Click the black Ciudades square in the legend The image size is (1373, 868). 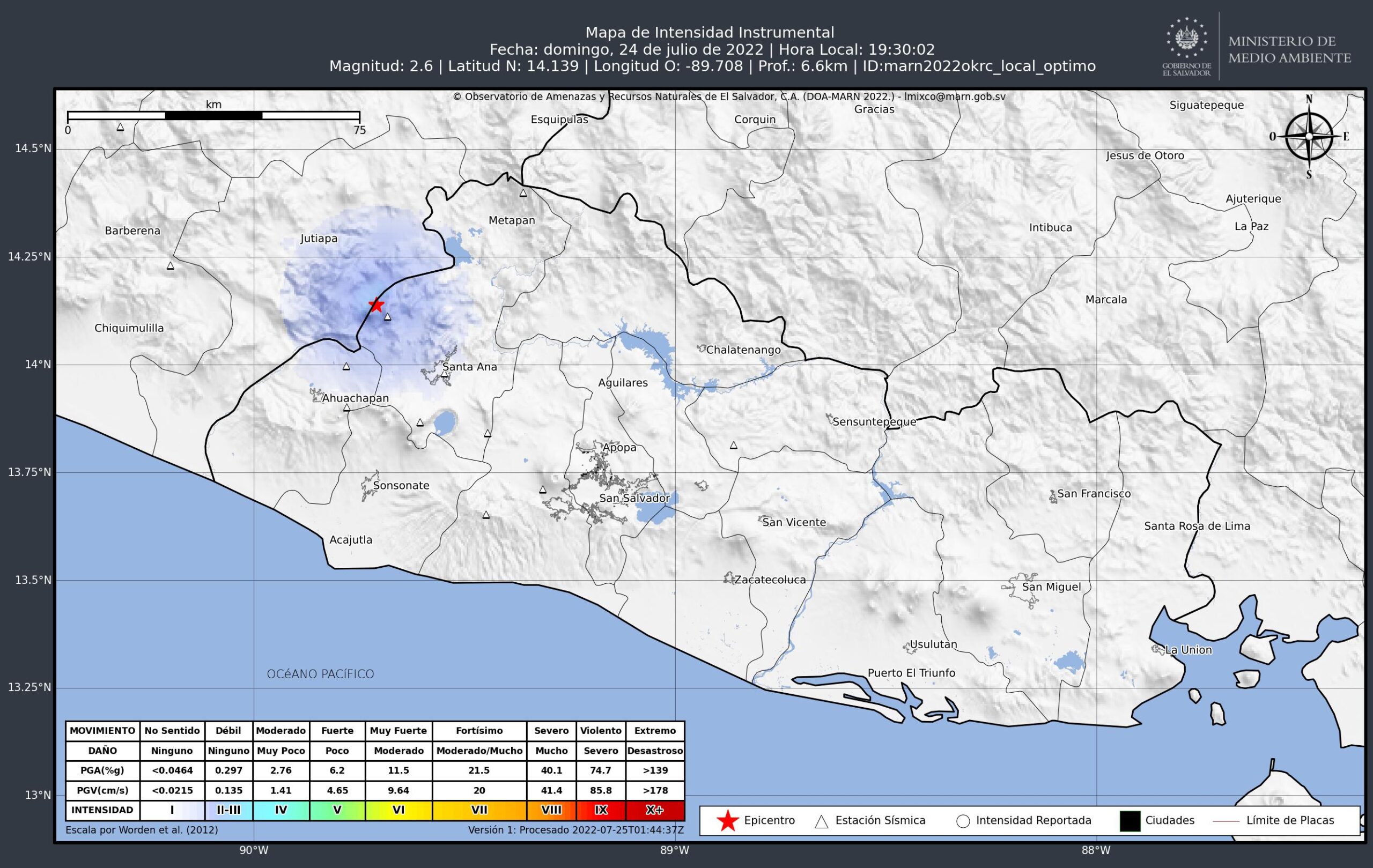pyautogui.click(x=1130, y=821)
